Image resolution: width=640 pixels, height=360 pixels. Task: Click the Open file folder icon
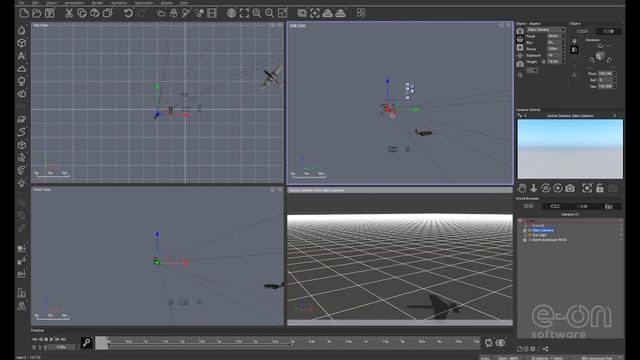click(x=37, y=13)
